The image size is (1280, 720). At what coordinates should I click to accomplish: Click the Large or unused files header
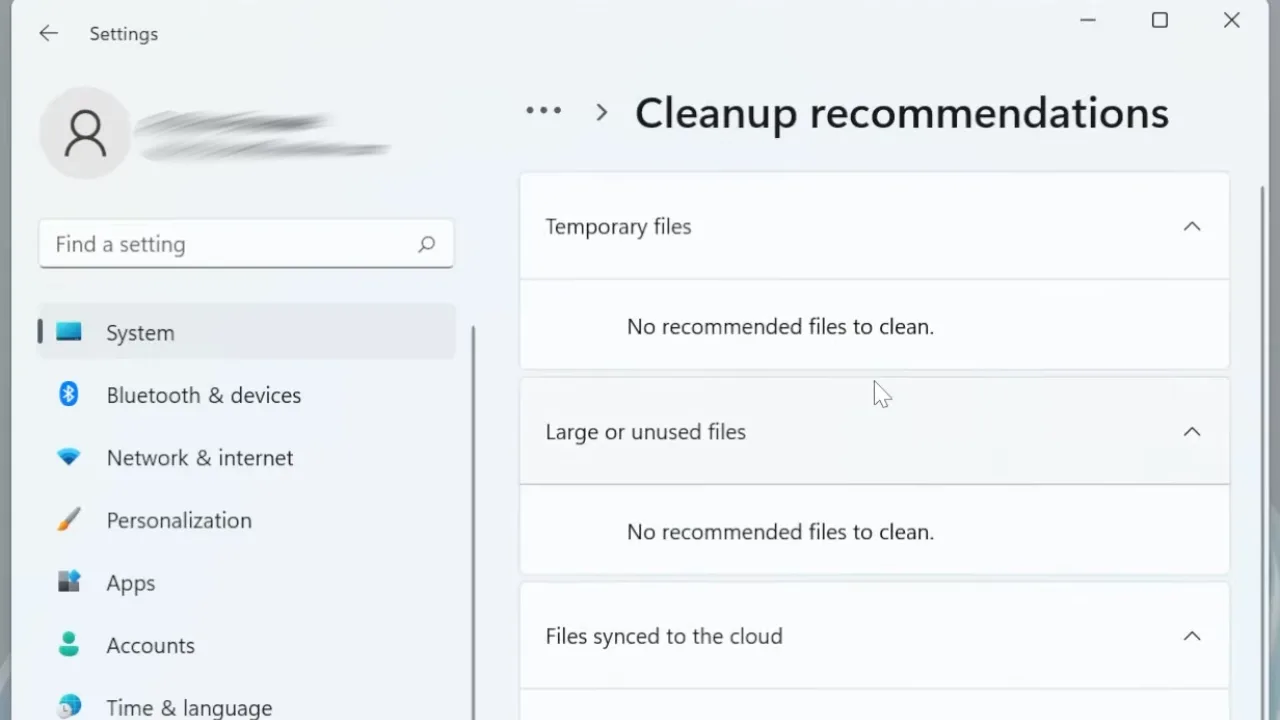(645, 431)
